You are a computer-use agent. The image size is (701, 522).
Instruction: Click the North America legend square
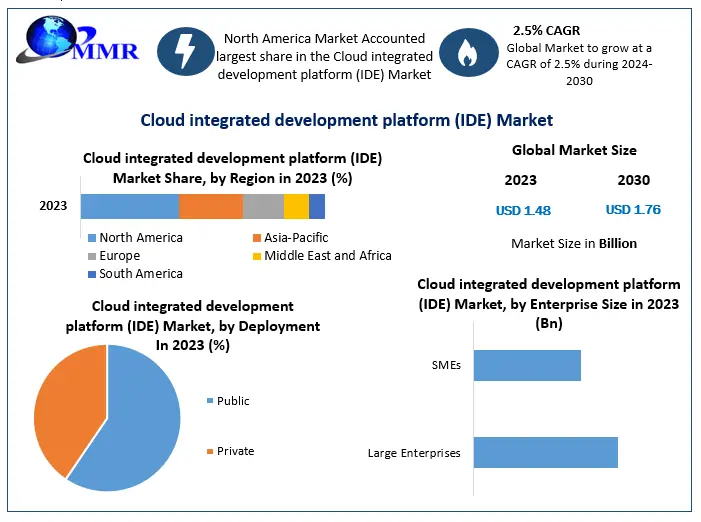click(x=92, y=238)
